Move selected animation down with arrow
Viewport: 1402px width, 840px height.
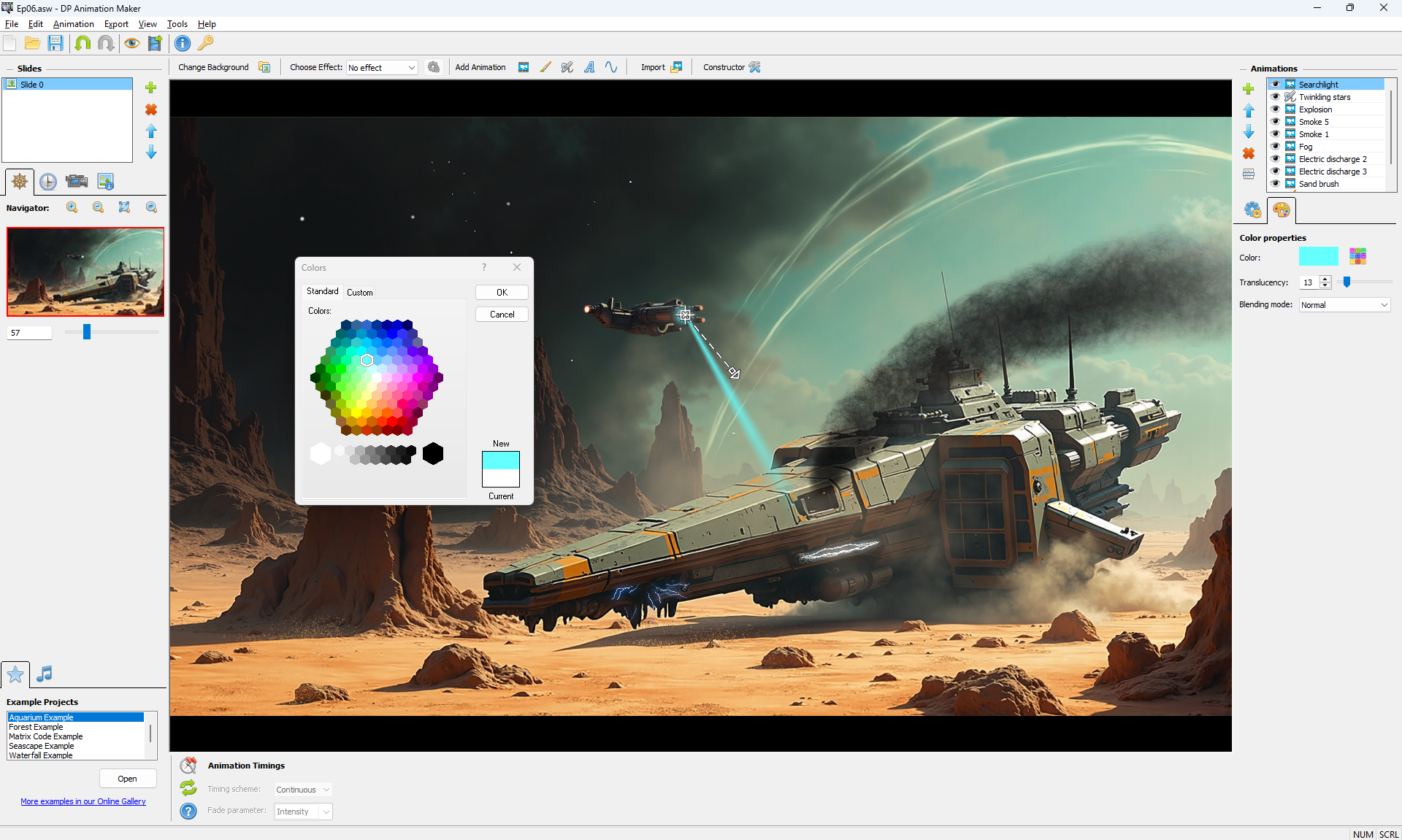click(1249, 132)
